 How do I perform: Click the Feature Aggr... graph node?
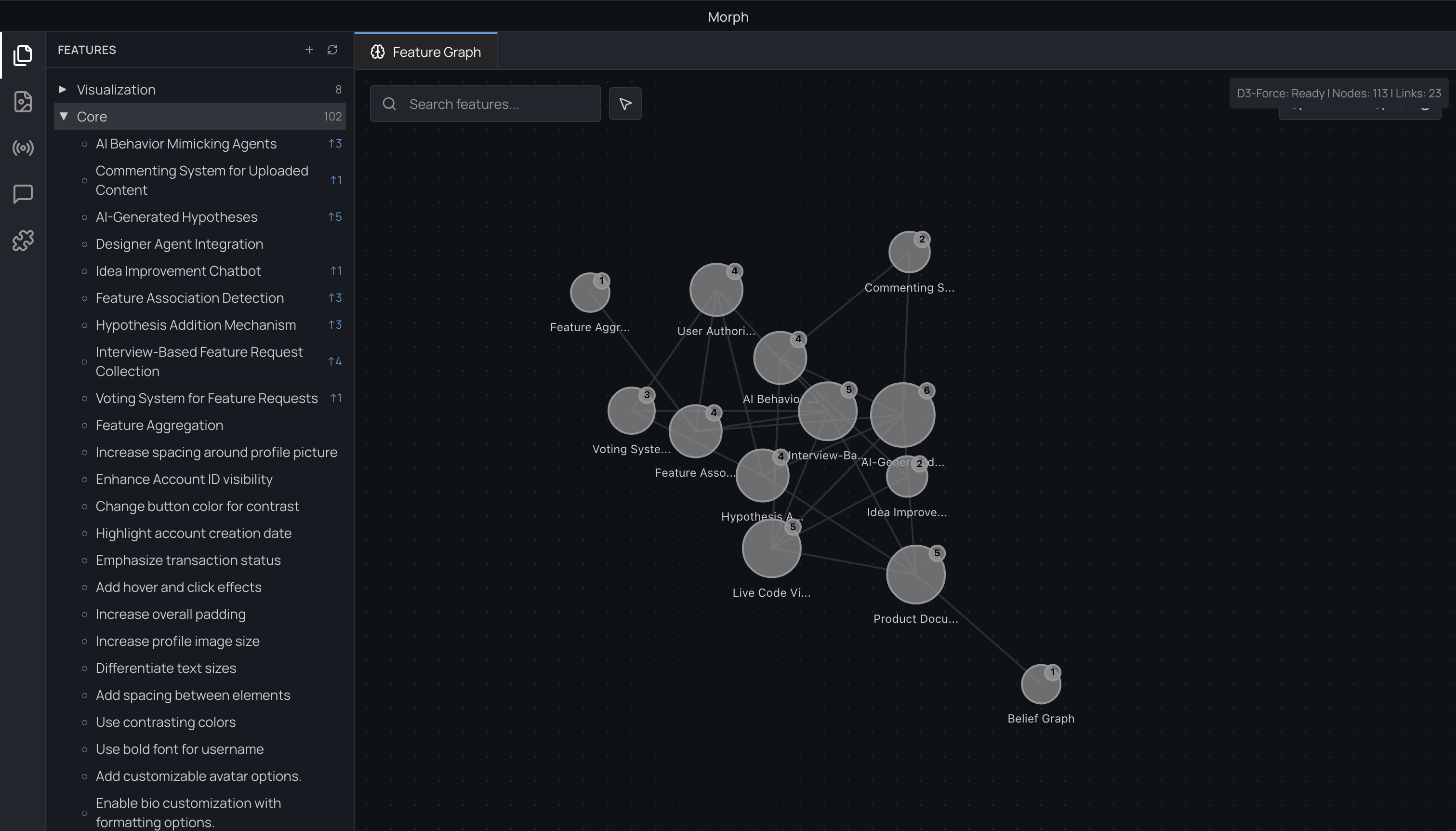[590, 293]
